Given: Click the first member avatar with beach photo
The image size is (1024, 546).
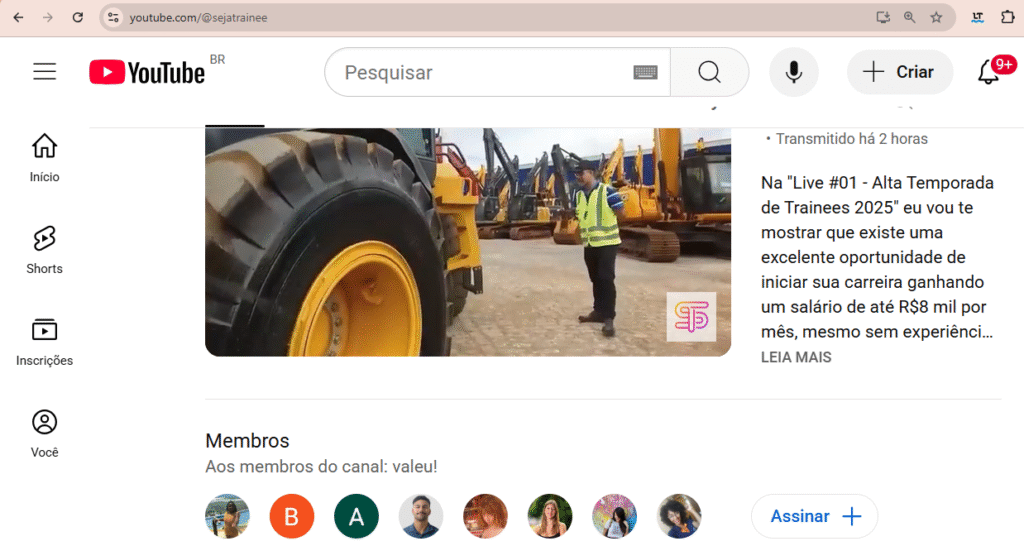Looking at the screenshot, I should [227, 516].
